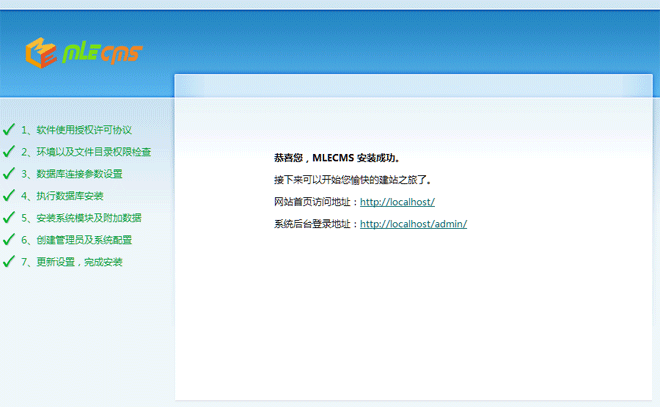Select the checkmark next to 数据库连接参数设置

pyautogui.click(x=9, y=174)
